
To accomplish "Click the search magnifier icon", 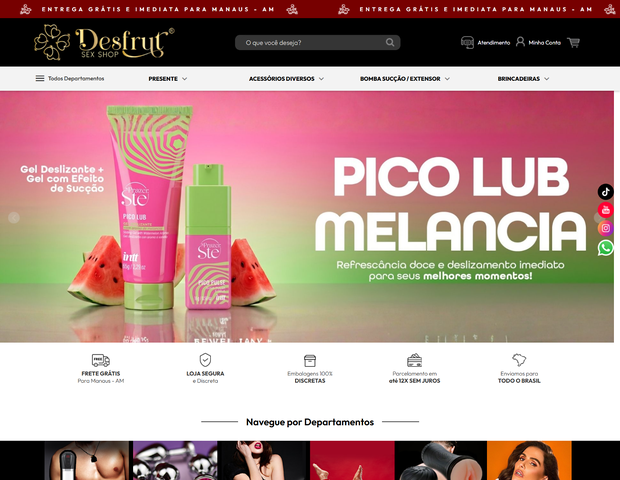I will click(390, 42).
